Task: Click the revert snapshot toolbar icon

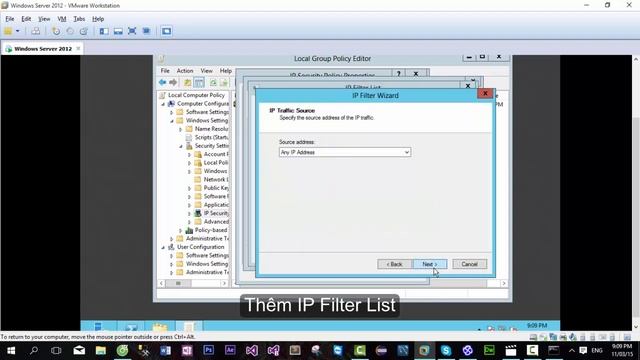Action: point(70,31)
